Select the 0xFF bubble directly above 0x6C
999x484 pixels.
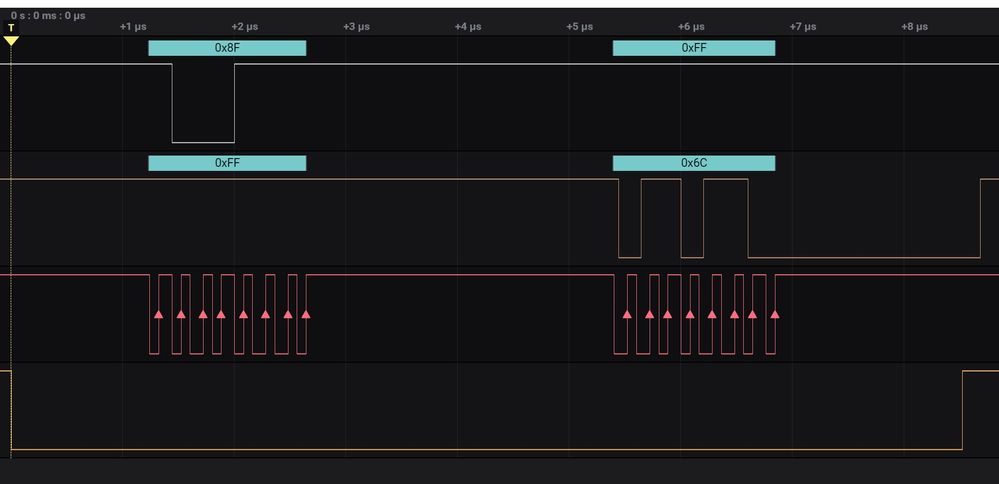click(x=694, y=48)
